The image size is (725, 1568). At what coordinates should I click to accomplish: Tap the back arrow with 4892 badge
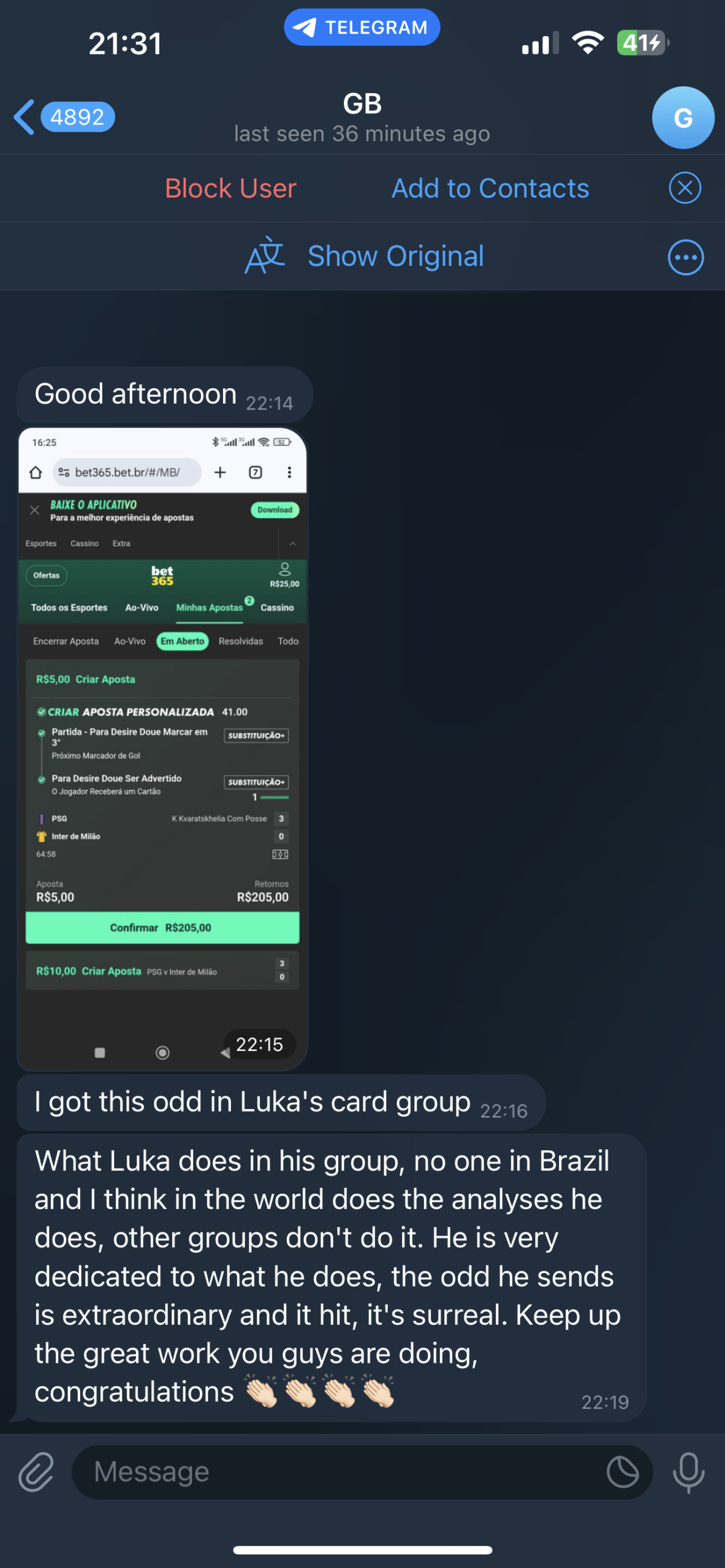pos(64,117)
